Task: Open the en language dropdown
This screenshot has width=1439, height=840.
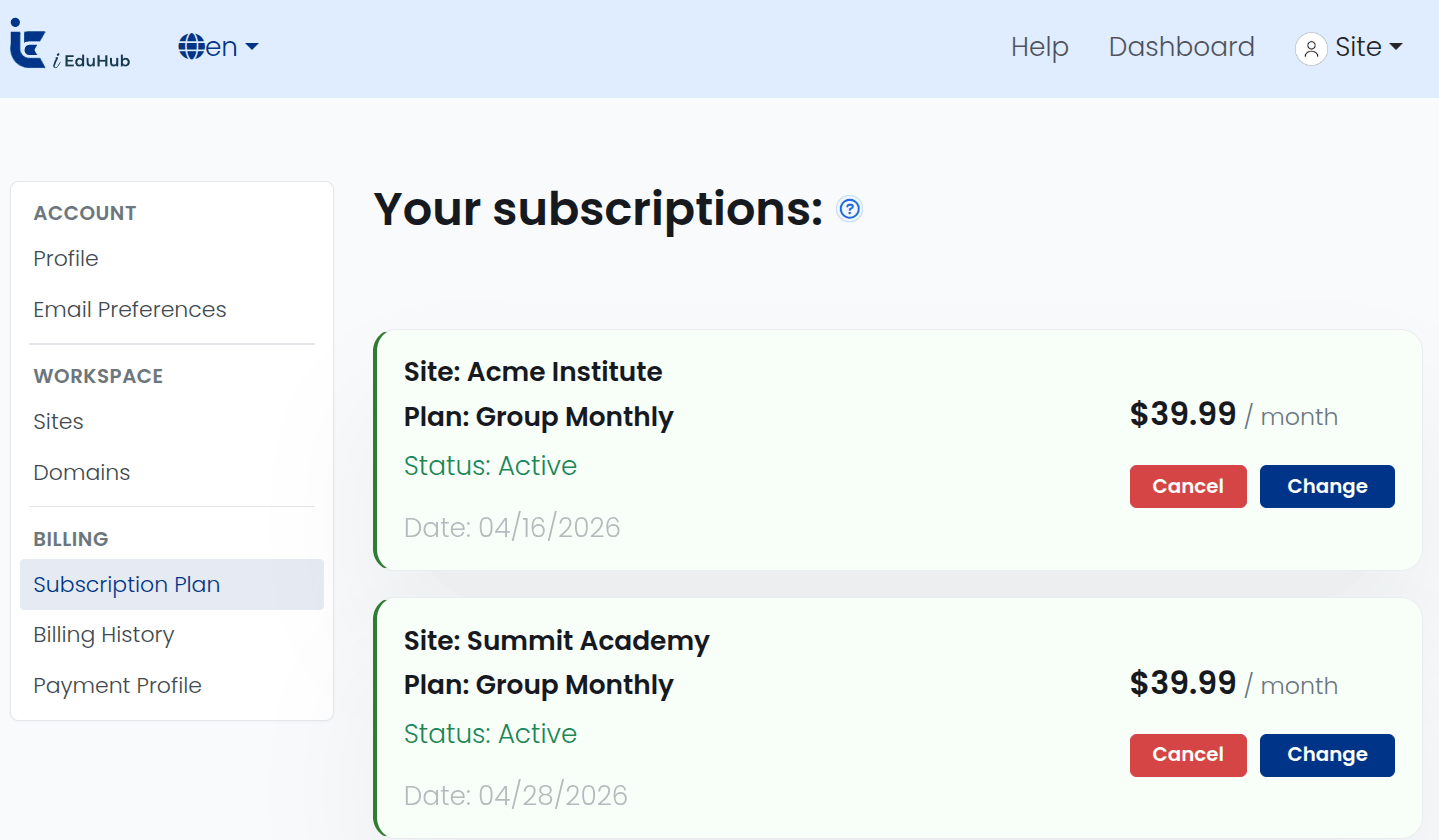Action: click(219, 46)
